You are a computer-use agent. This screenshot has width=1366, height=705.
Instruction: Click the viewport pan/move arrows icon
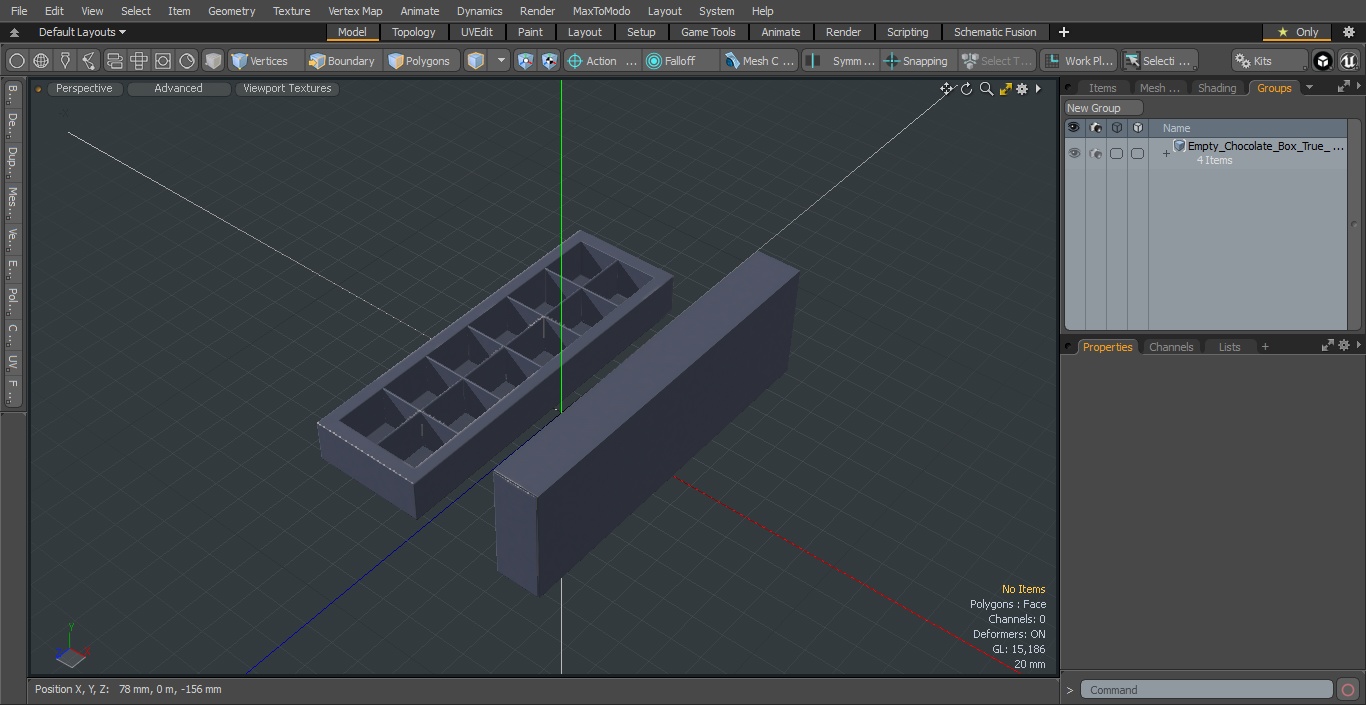946,89
